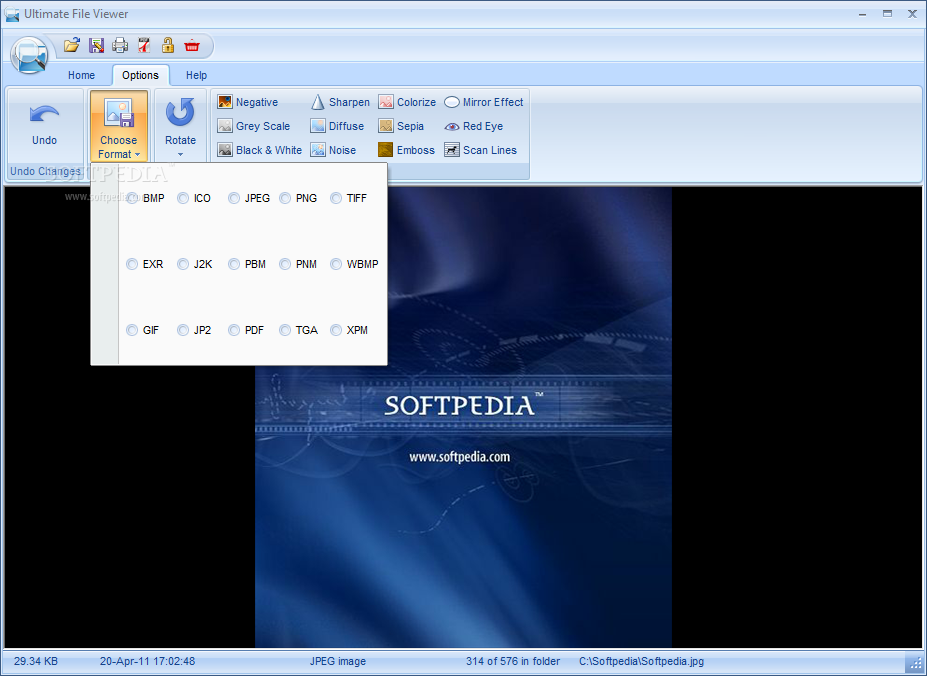Click the C:\Softpedia\Softpedia.jpg path text
The image size is (927, 676).
click(641, 661)
